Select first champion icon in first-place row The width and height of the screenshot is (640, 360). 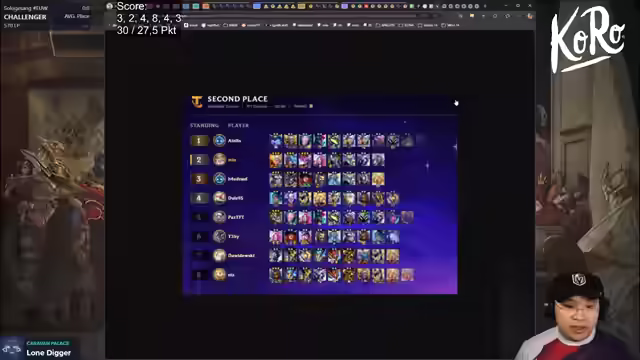(x=276, y=141)
